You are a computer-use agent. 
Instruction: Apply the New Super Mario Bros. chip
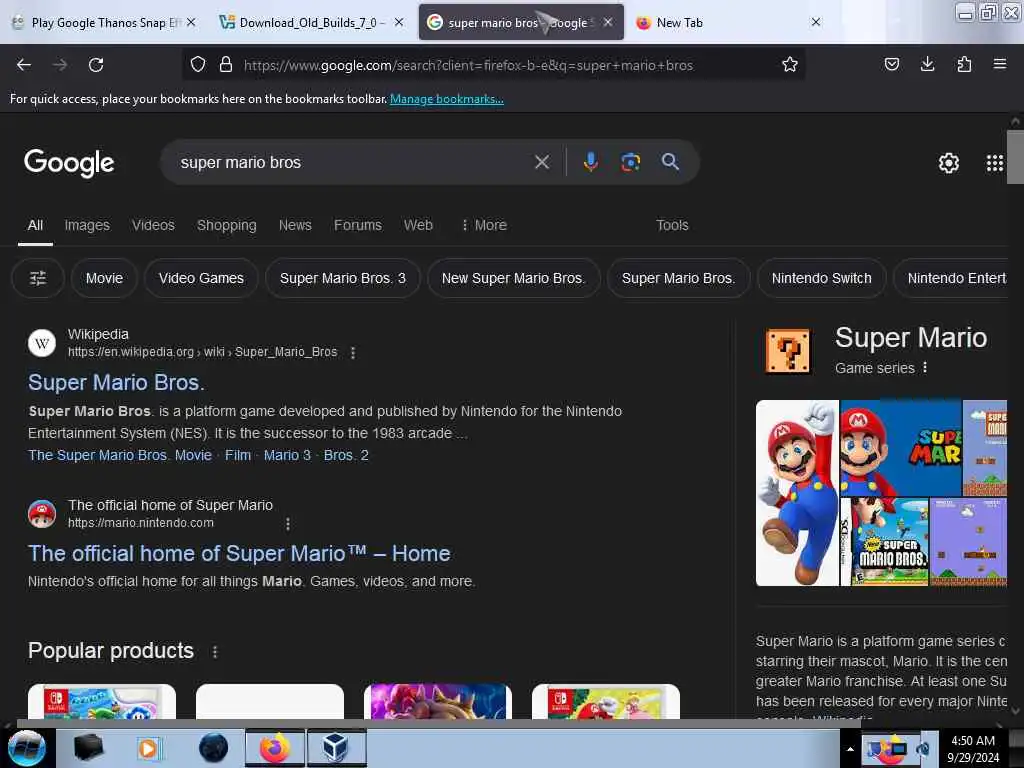[x=513, y=278]
